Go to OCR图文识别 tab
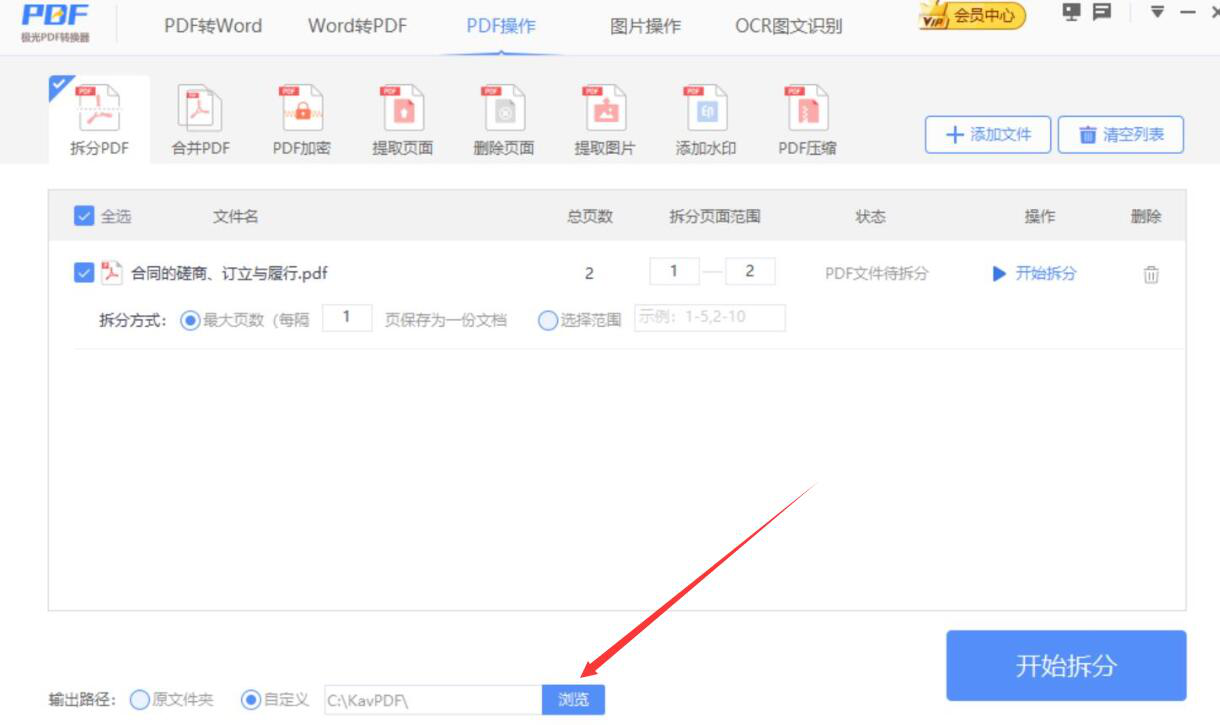1220x725 pixels. [789, 26]
